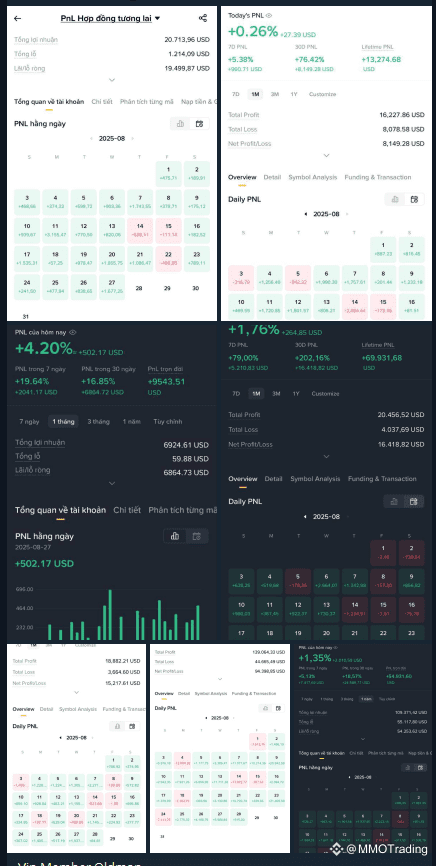Switch to calendar view in the +1,35% panel
436x866 pixels.
(x=421, y=768)
